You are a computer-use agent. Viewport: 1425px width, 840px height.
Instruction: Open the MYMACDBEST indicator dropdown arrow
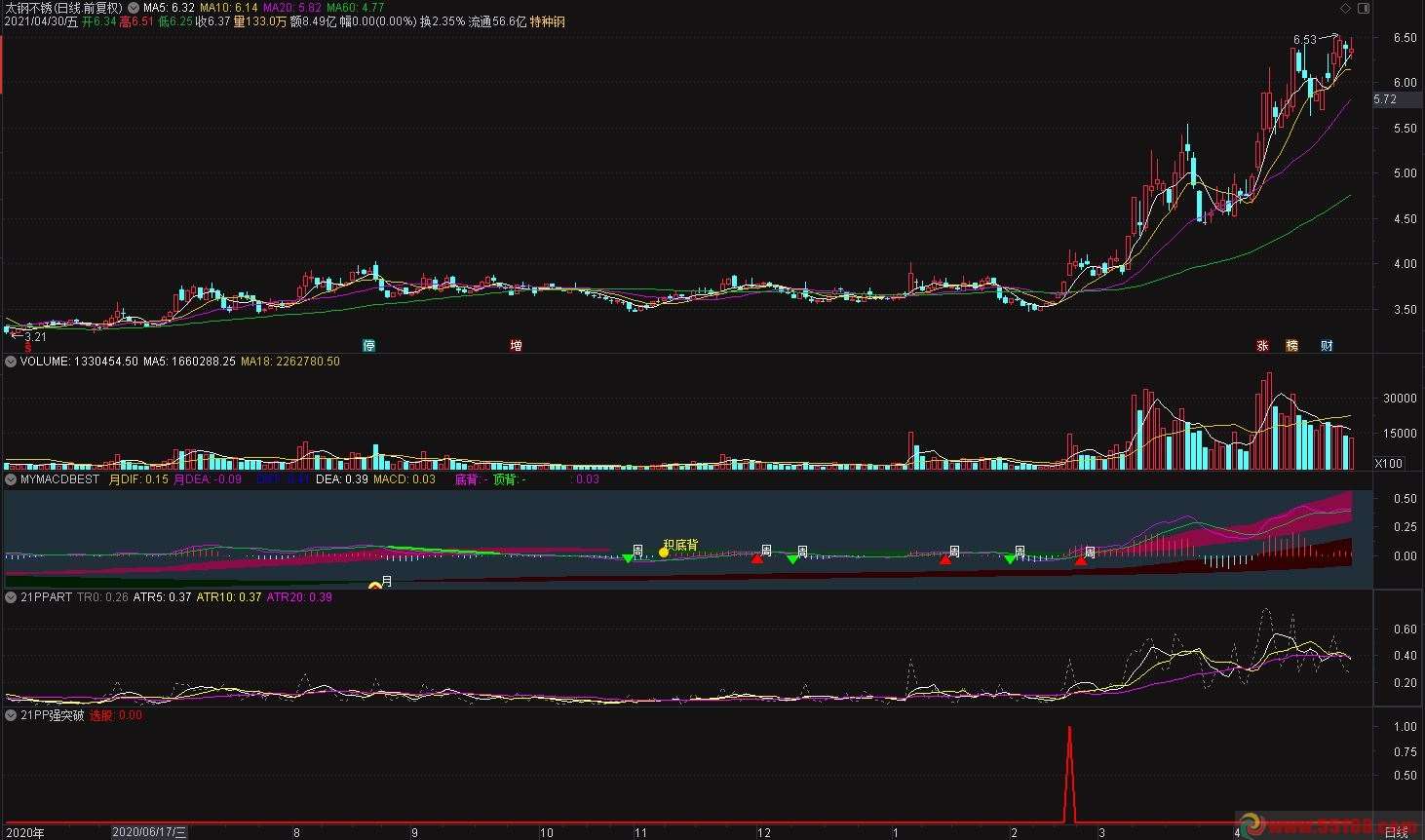click(x=11, y=479)
